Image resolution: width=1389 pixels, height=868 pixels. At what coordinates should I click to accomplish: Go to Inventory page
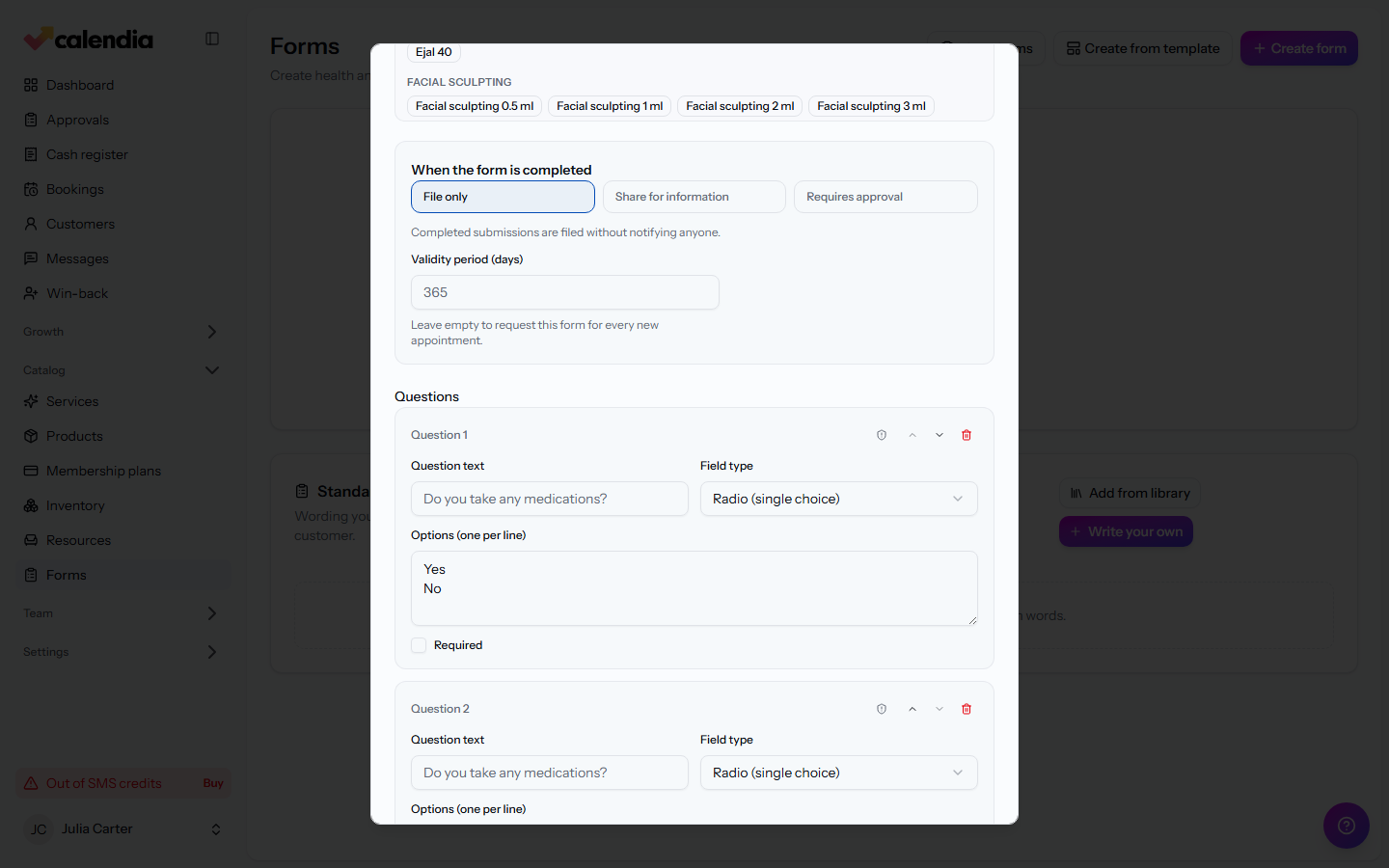[123, 505]
